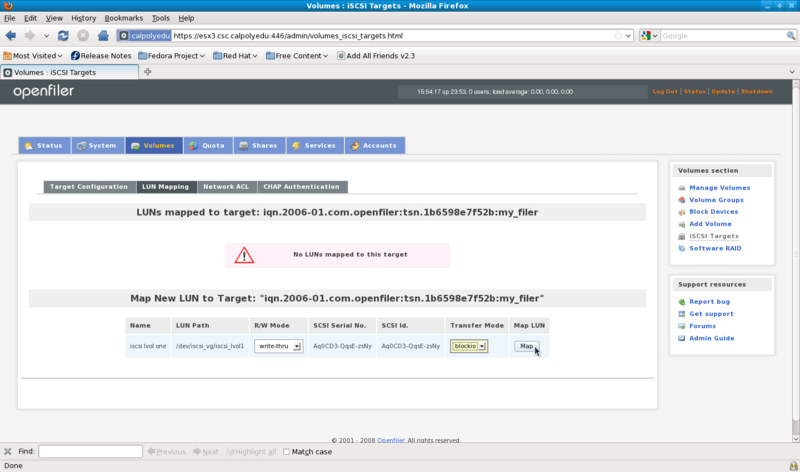Open the Transfer Mode blockio dropdown
Image resolution: width=800 pixels, height=472 pixels.
[468, 346]
